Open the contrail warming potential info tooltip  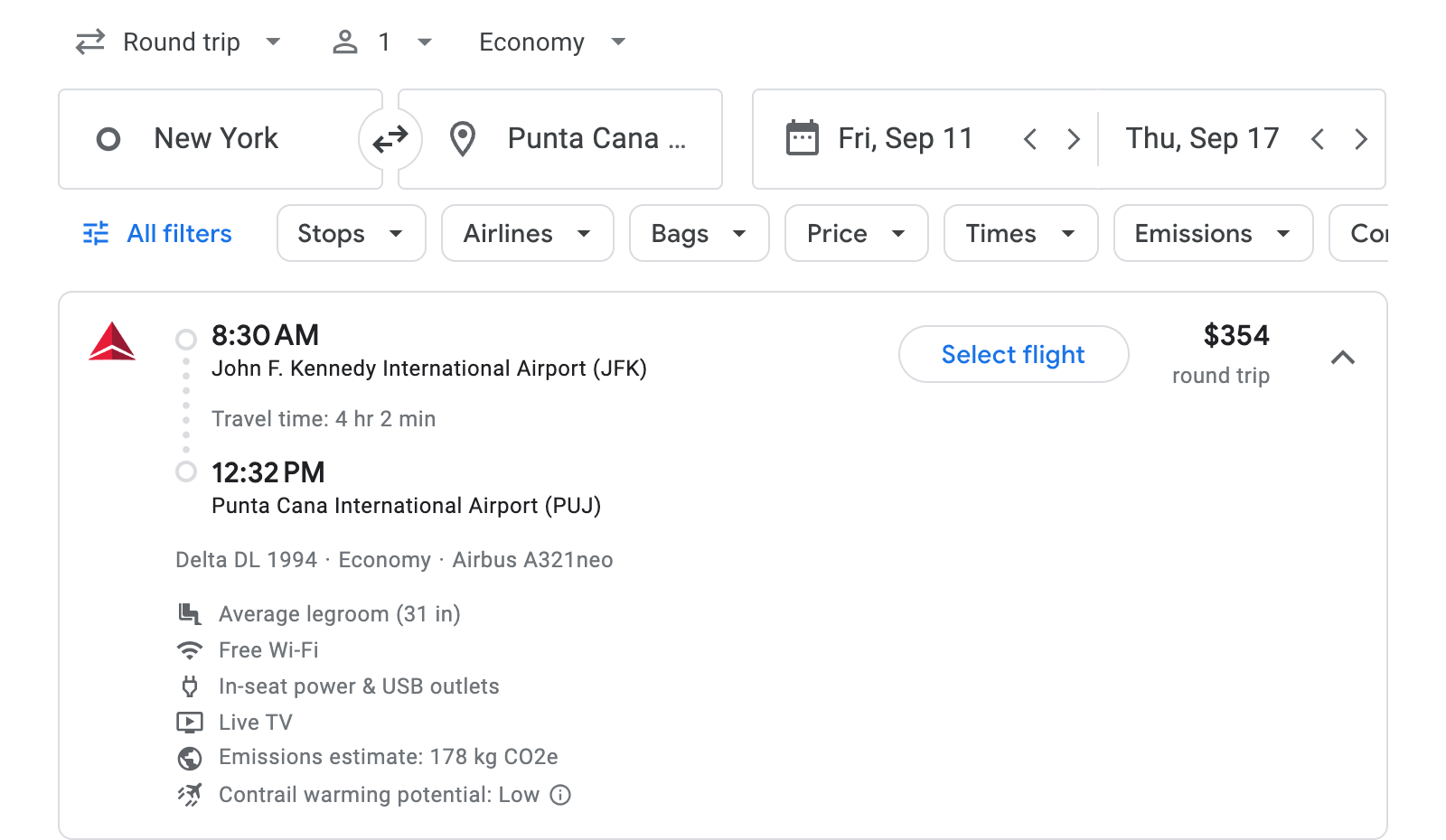[x=559, y=795]
